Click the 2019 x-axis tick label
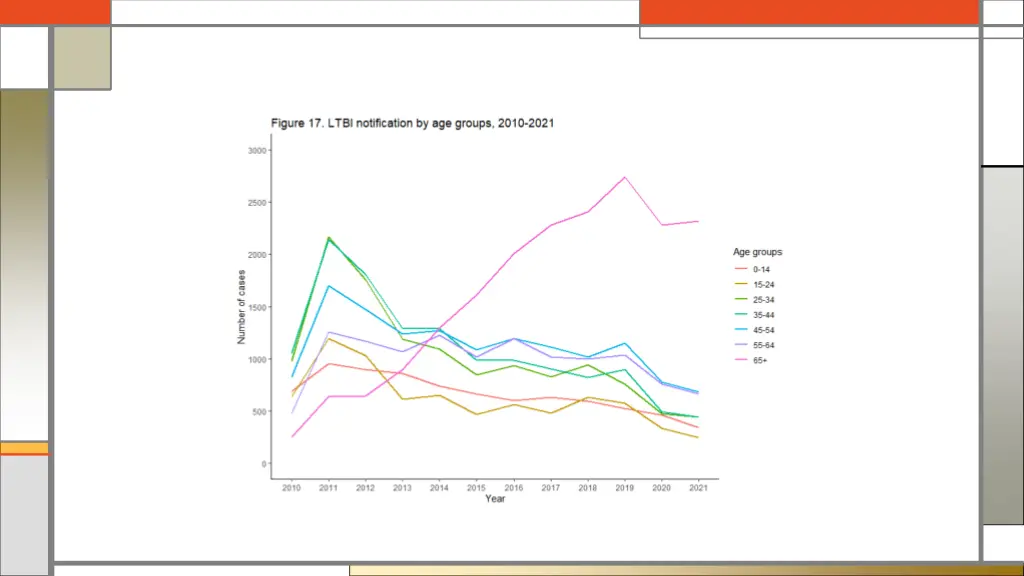 tap(624, 487)
